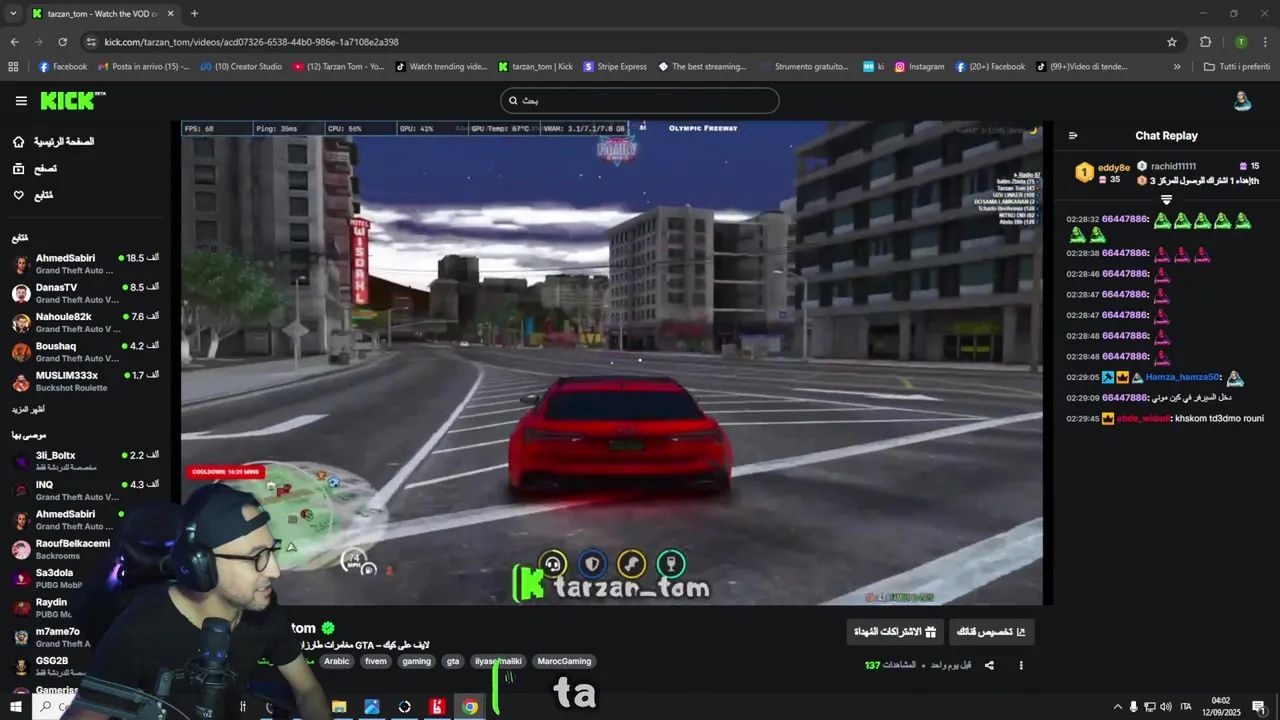
Task: Open the Creator Studio bookmark
Action: pos(241,67)
